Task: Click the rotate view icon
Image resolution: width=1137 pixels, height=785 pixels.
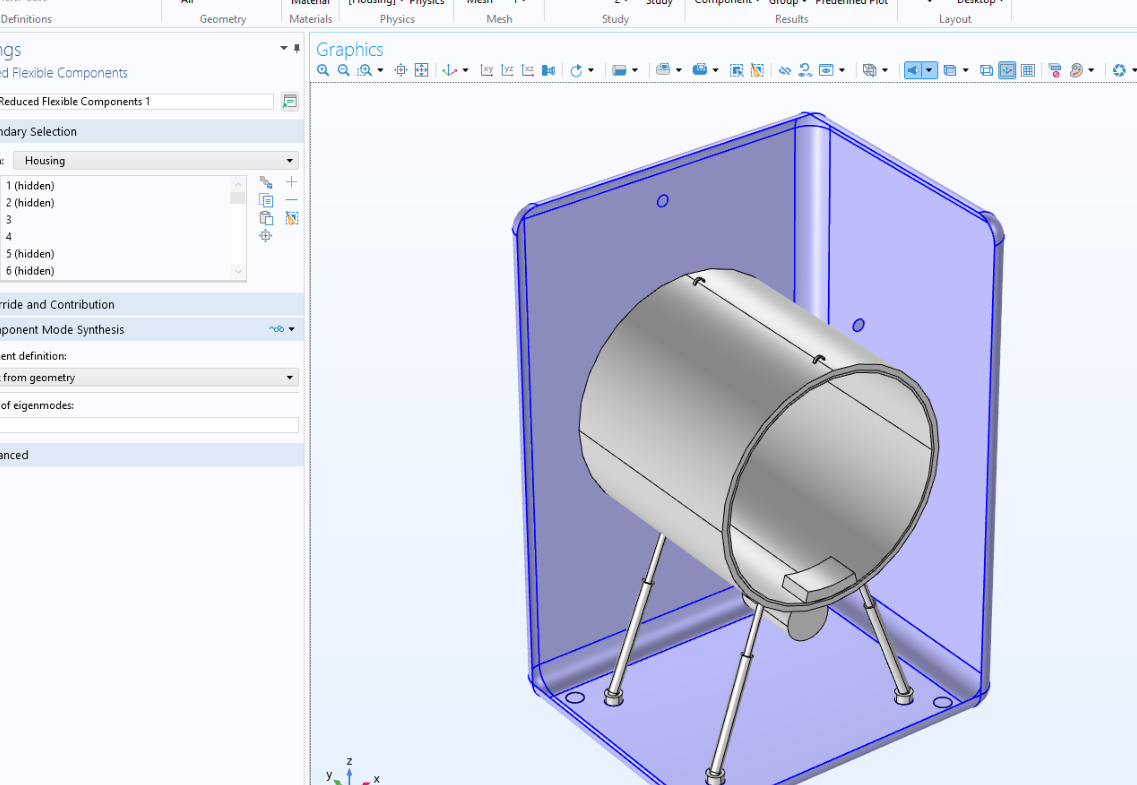Action: coord(576,70)
